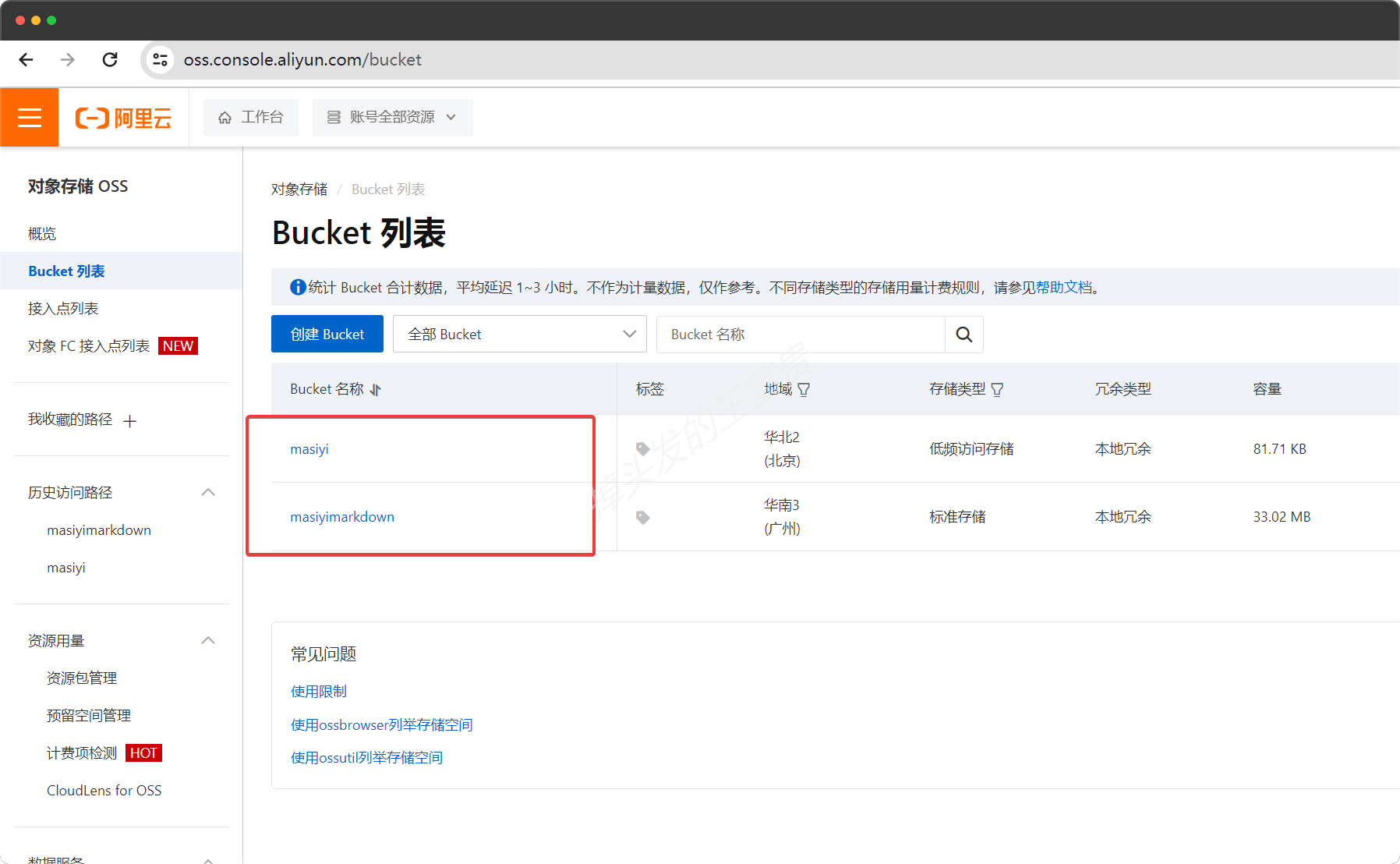Click the 华北2 (北京) region cell
Screen dimensions: 1400x864
point(782,449)
